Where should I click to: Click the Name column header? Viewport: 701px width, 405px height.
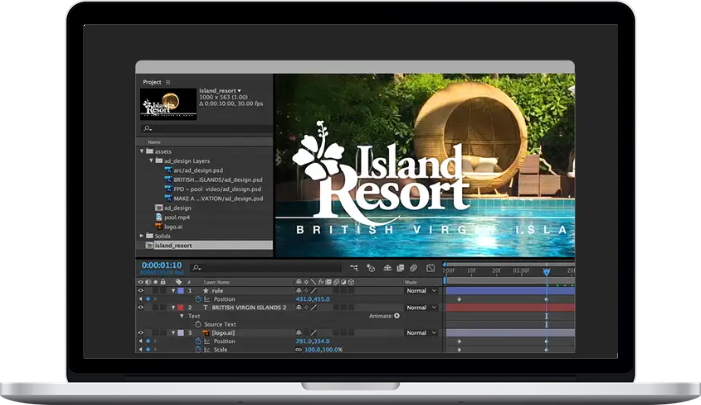(x=154, y=142)
